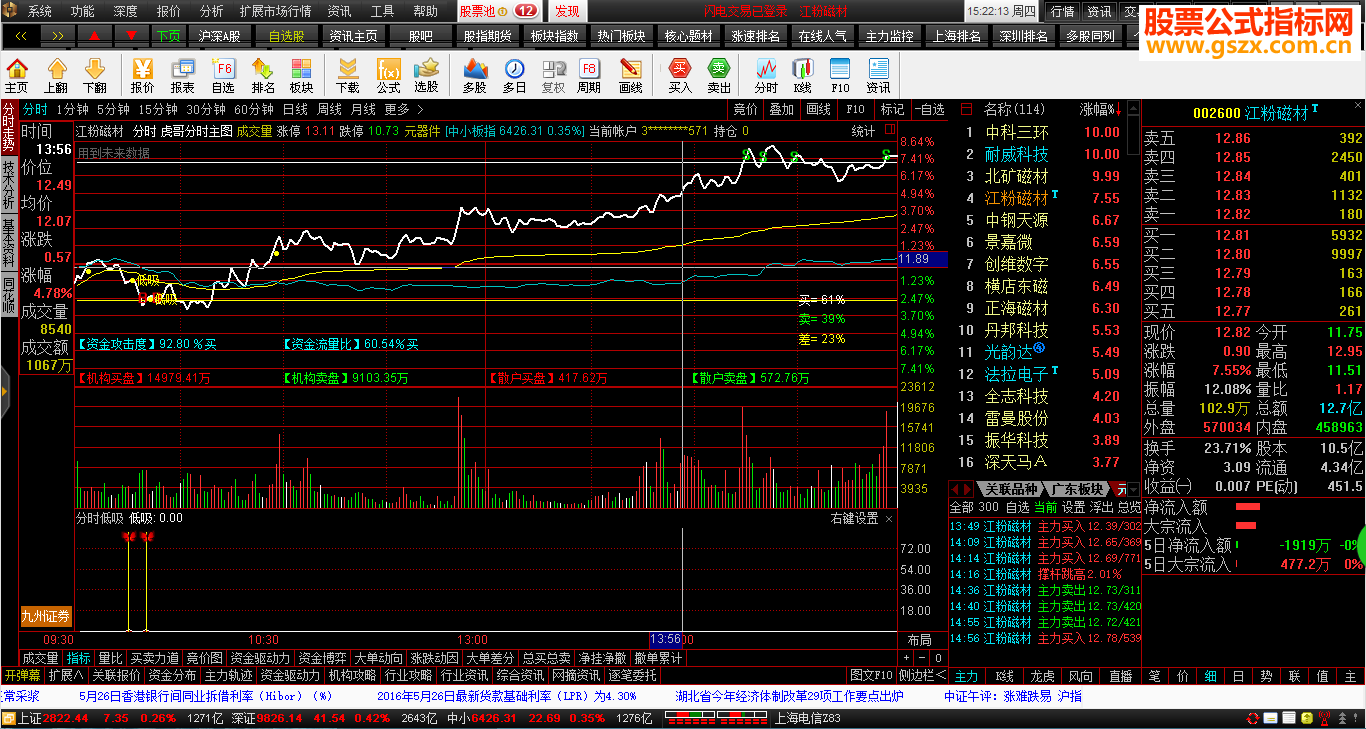The image size is (1366, 729).
Task: Switch to the 资金博弈 indicator tab
Action: [x=323, y=658]
